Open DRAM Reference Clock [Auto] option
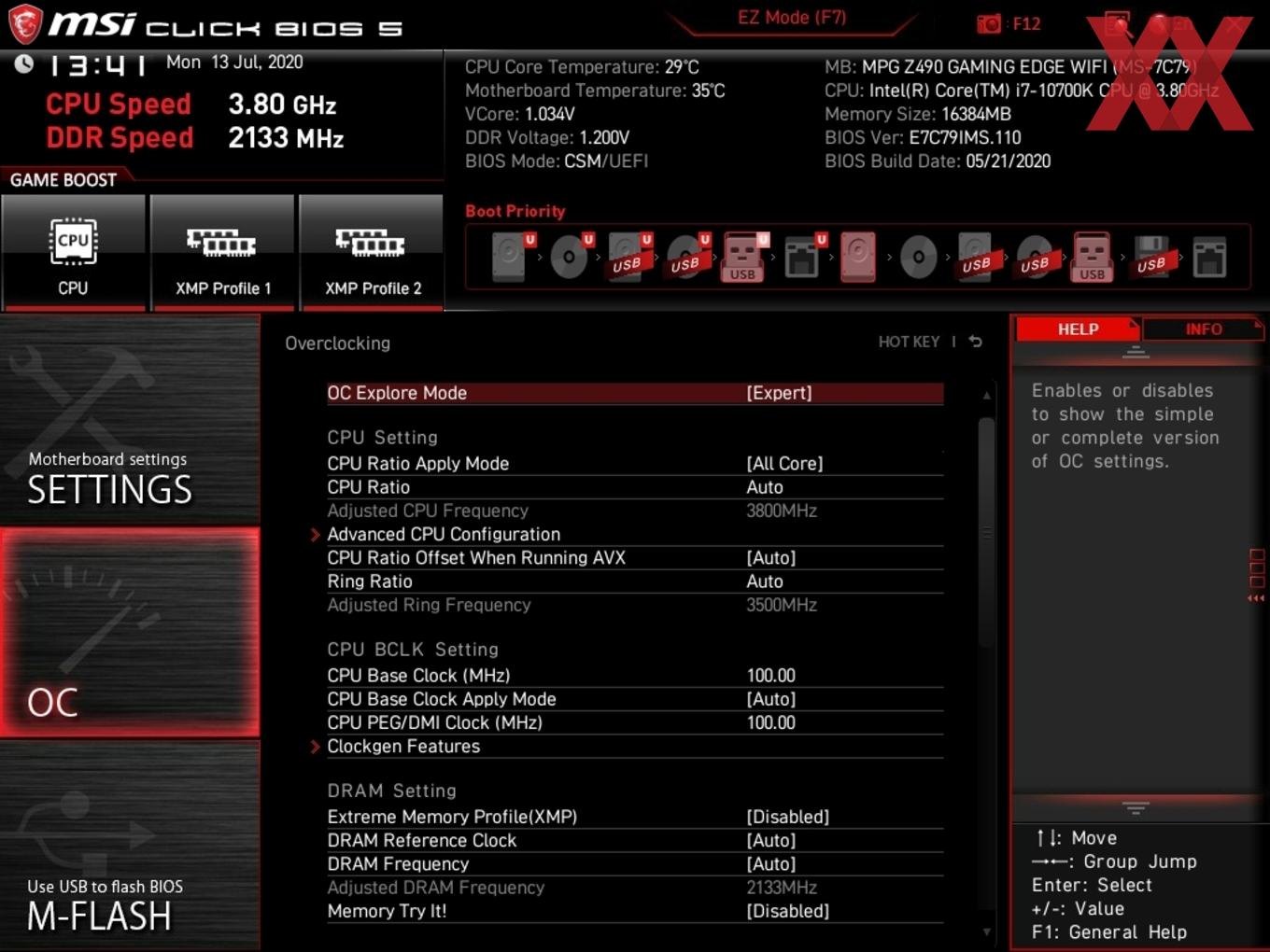Image resolution: width=1270 pixels, height=952 pixels. [x=635, y=840]
